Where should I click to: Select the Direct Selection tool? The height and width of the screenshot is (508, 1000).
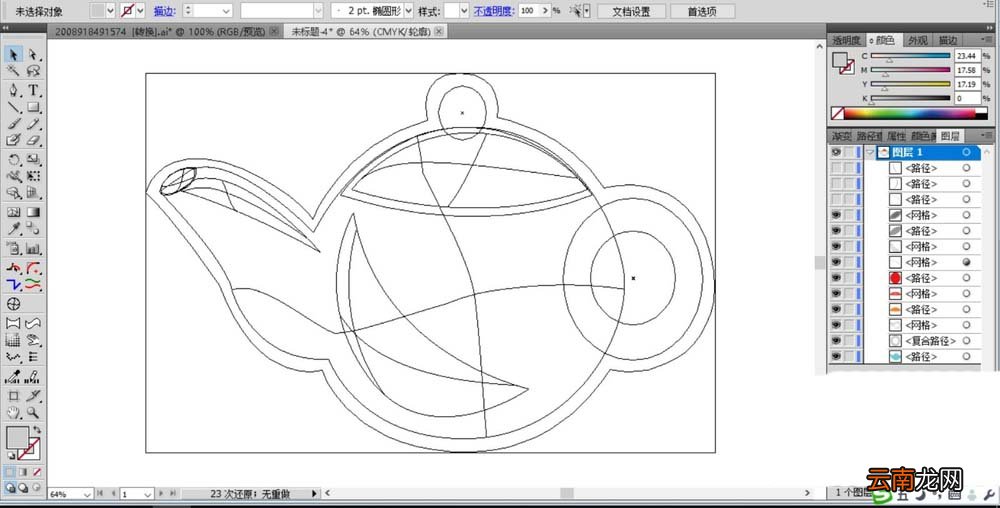pos(33,55)
